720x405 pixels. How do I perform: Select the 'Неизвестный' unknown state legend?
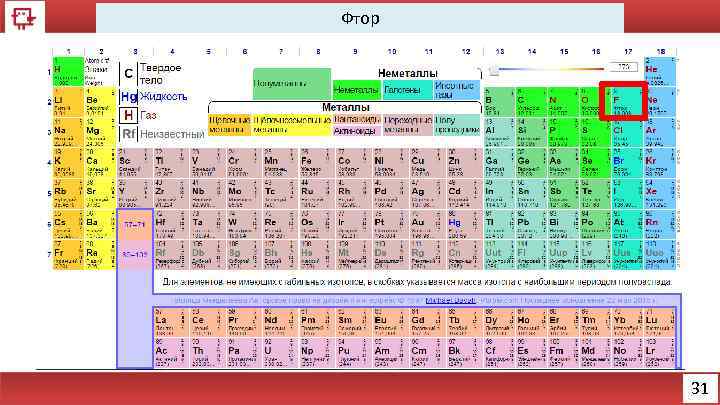pos(162,134)
